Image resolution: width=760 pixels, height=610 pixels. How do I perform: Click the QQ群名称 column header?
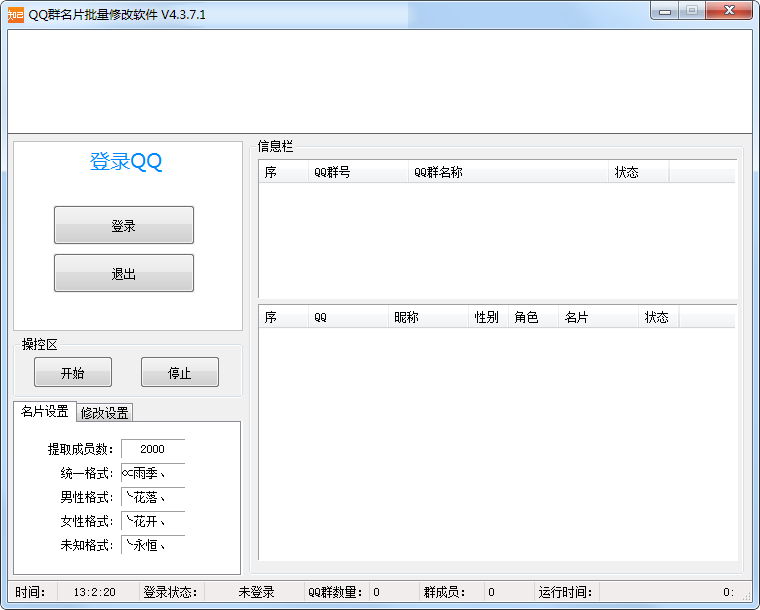pos(508,173)
